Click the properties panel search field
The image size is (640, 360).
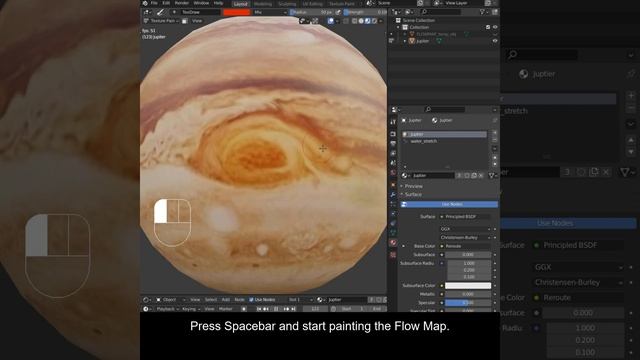click(445, 109)
